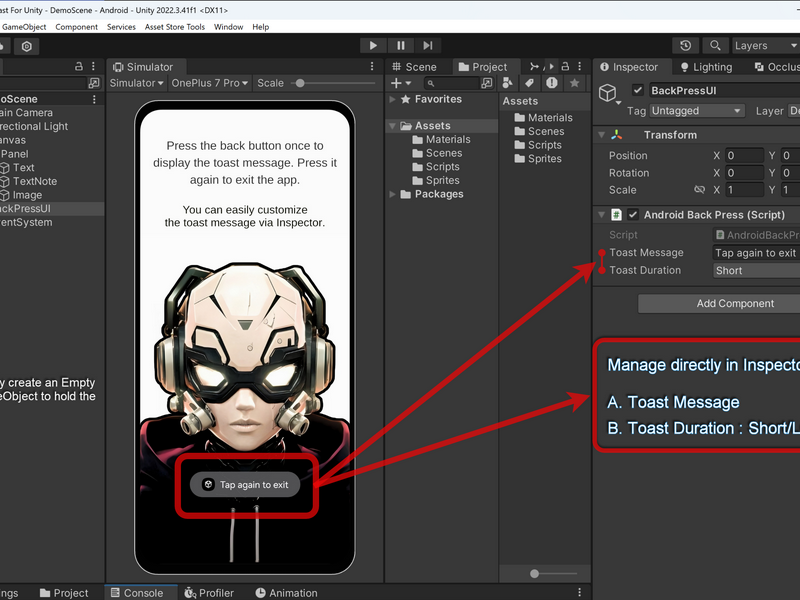The width and height of the screenshot is (800, 600).
Task: Open the Undo History icon in toolbar
Action: (x=685, y=45)
